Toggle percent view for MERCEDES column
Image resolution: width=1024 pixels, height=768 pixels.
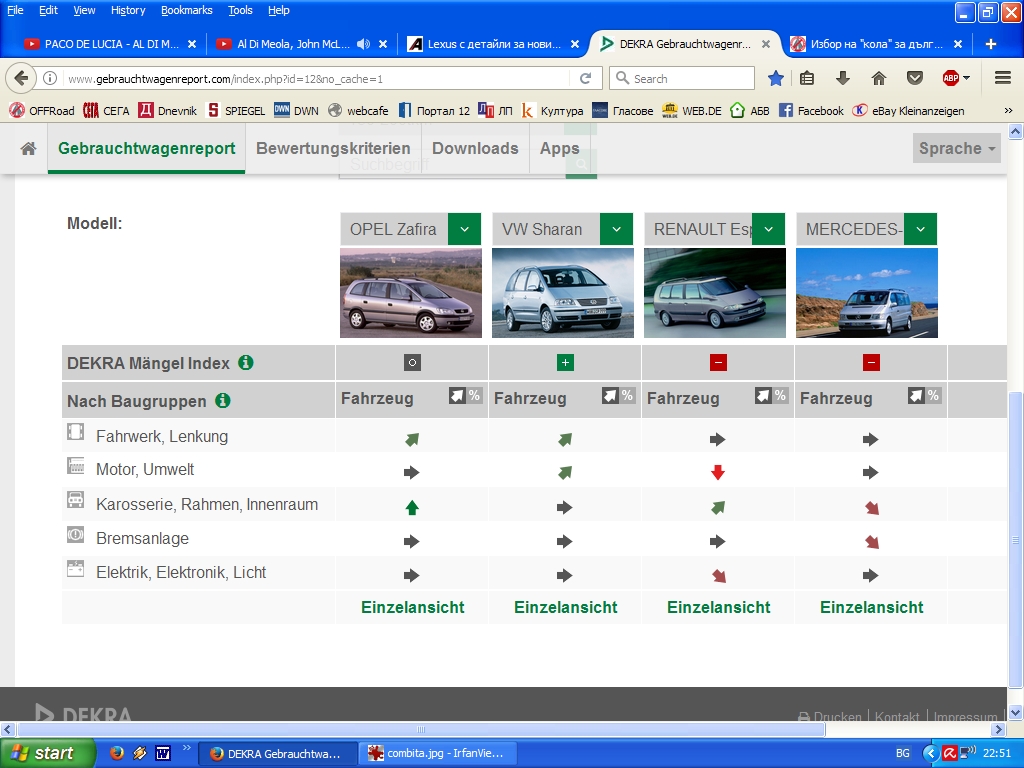click(923, 396)
